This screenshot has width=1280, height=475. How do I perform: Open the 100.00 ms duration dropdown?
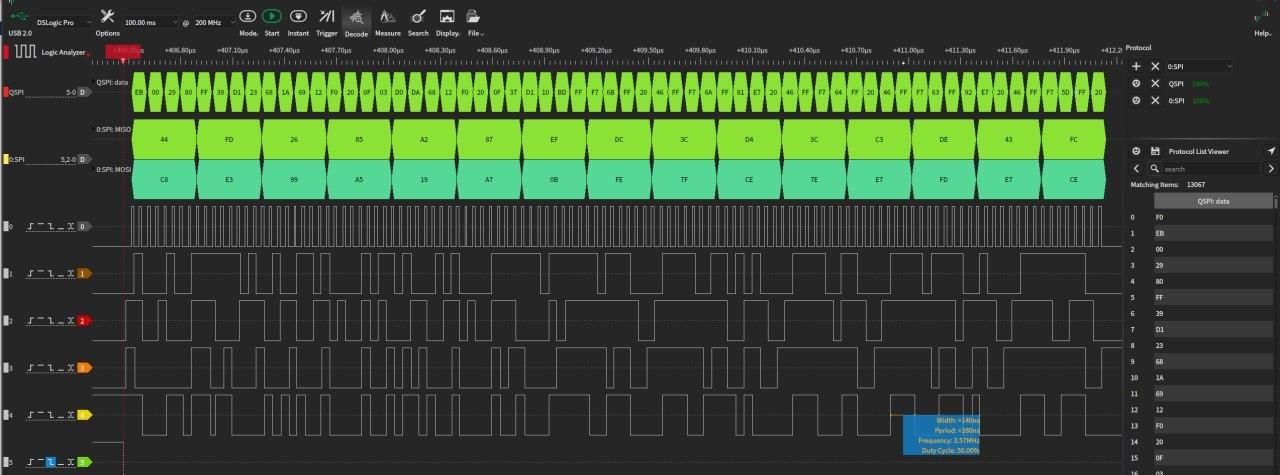(x=151, y=21)
